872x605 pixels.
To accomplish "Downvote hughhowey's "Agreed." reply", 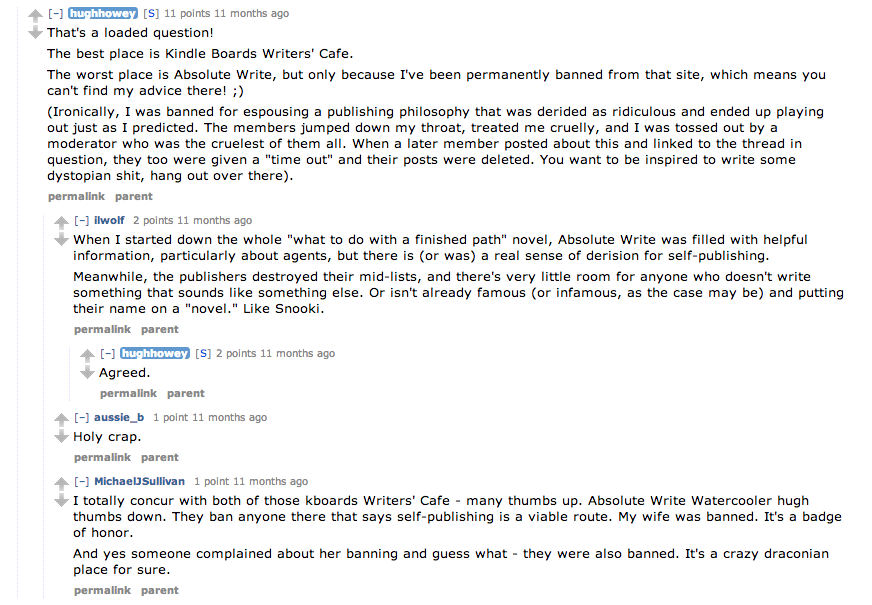I will (87, 373).
